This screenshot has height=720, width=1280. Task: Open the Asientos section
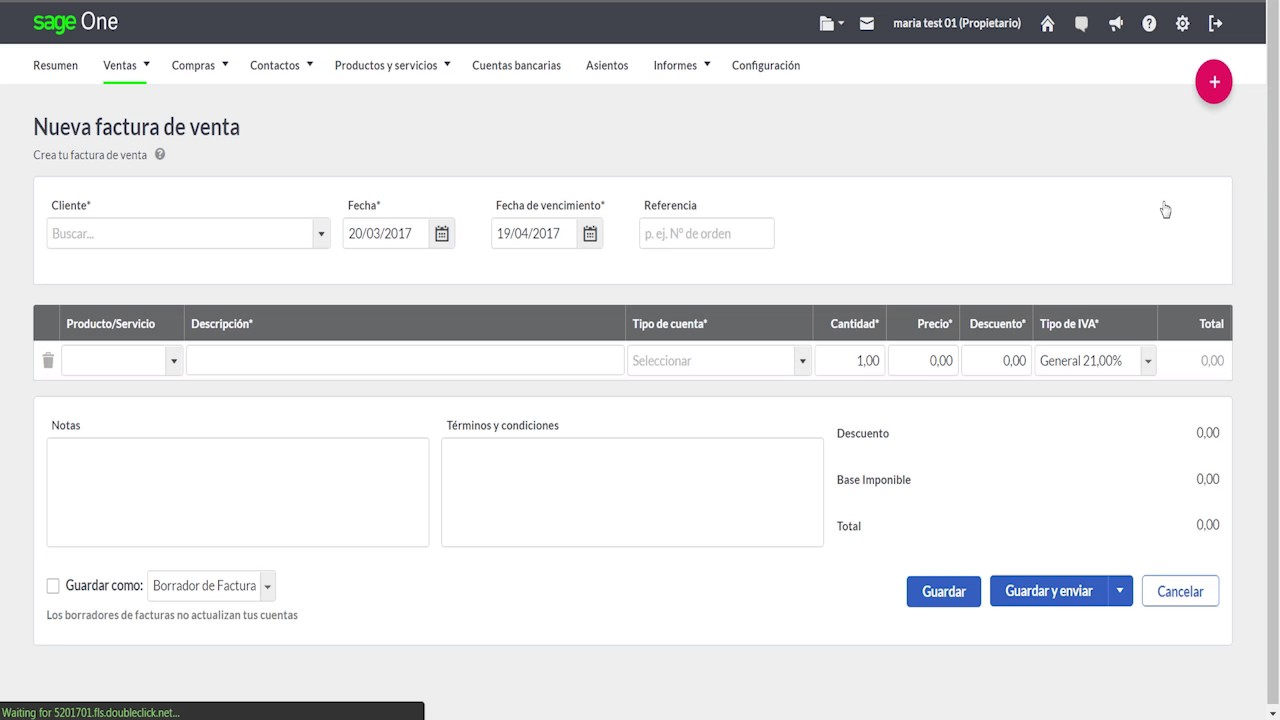click(x=607, y=65)
